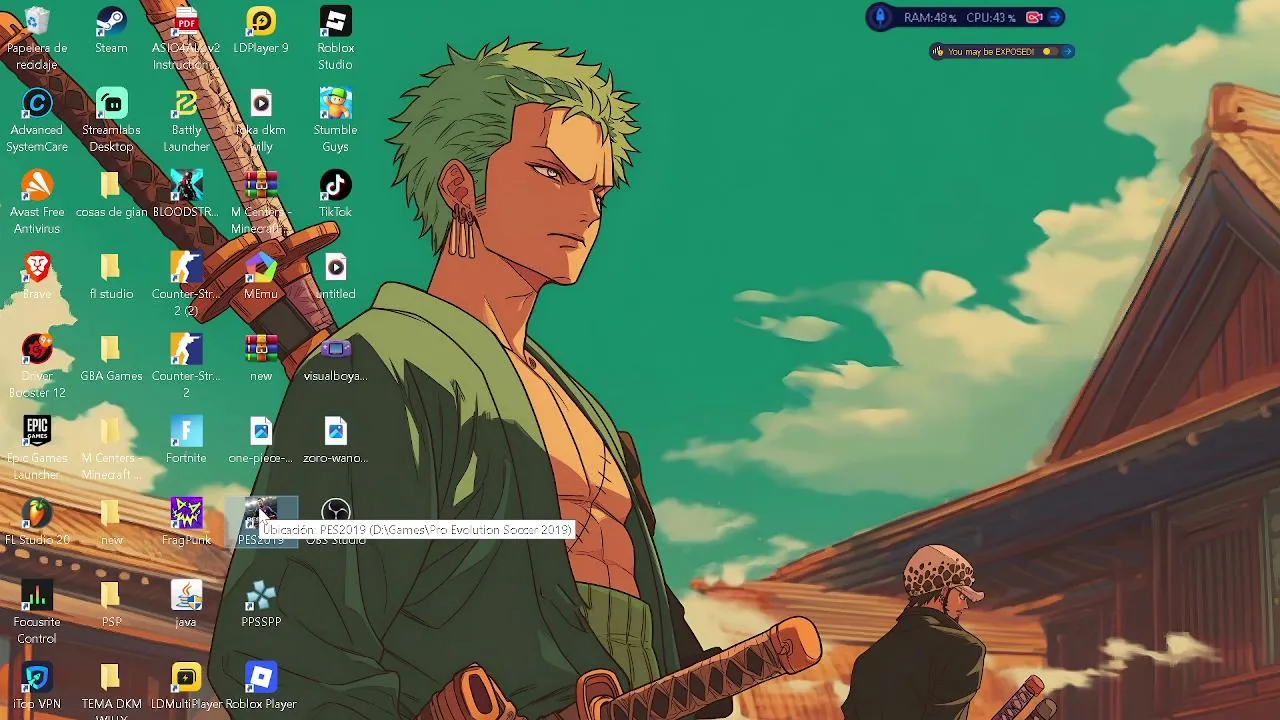The width and height of the screenshot is (1280, 720).
Task: Launch LDMultiPlayer shortcut
Action: [186, 686]
